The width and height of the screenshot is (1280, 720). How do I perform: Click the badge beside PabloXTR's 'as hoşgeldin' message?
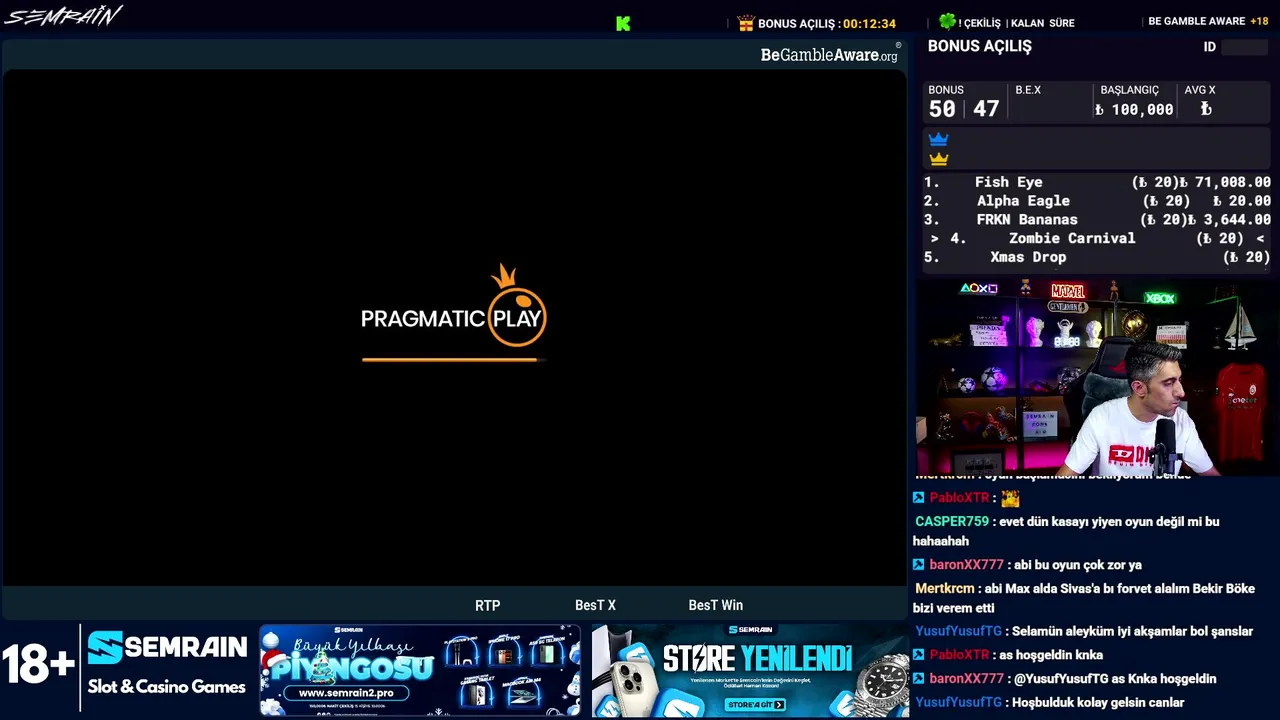point(919,655)
